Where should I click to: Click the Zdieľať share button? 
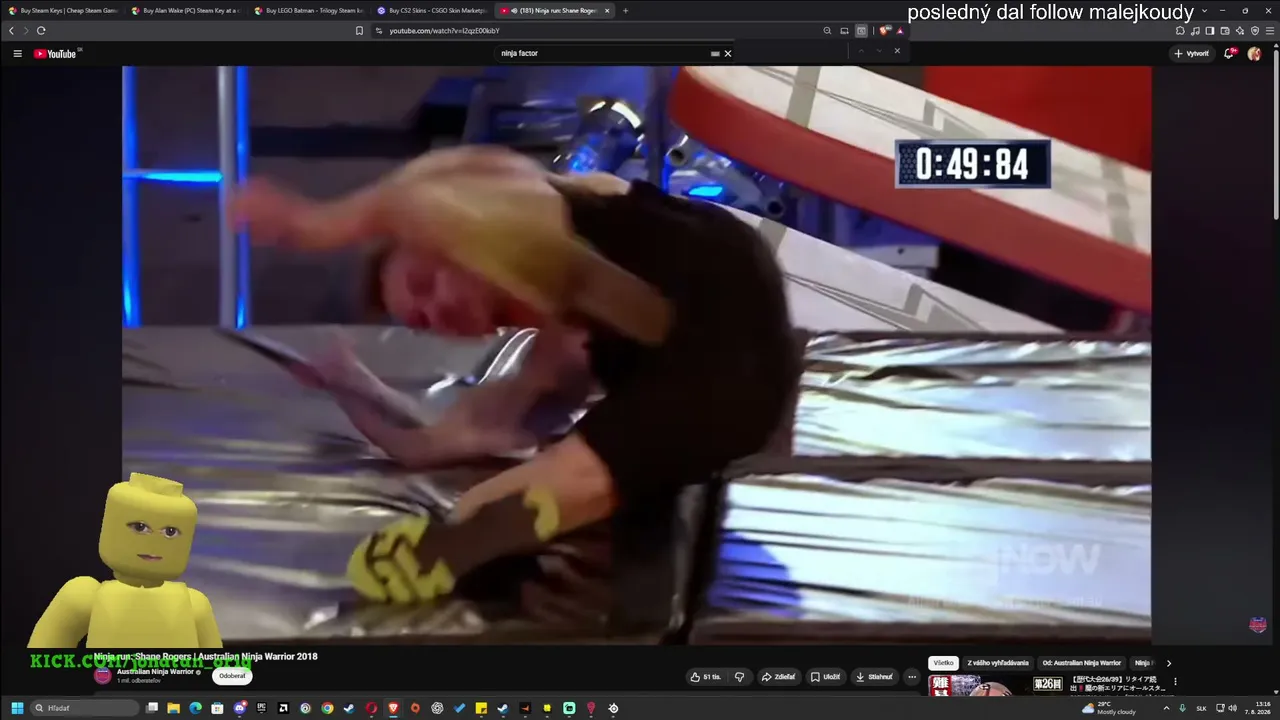pos(778,677)
